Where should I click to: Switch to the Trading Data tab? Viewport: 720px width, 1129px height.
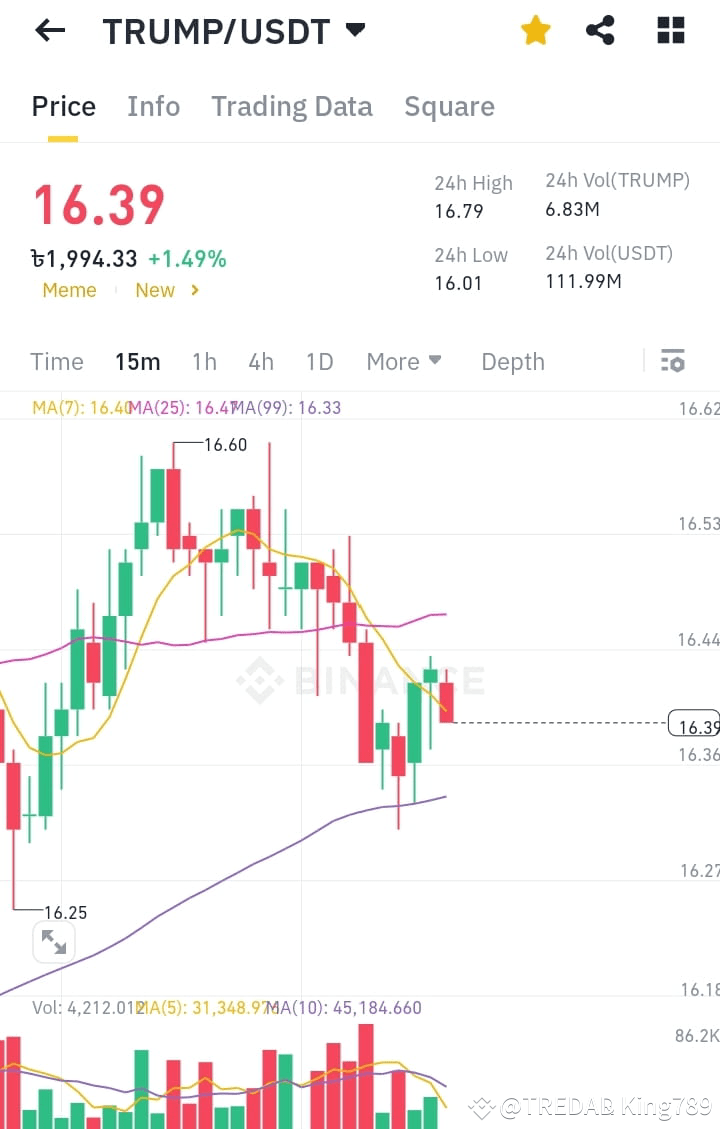point(291,106)
